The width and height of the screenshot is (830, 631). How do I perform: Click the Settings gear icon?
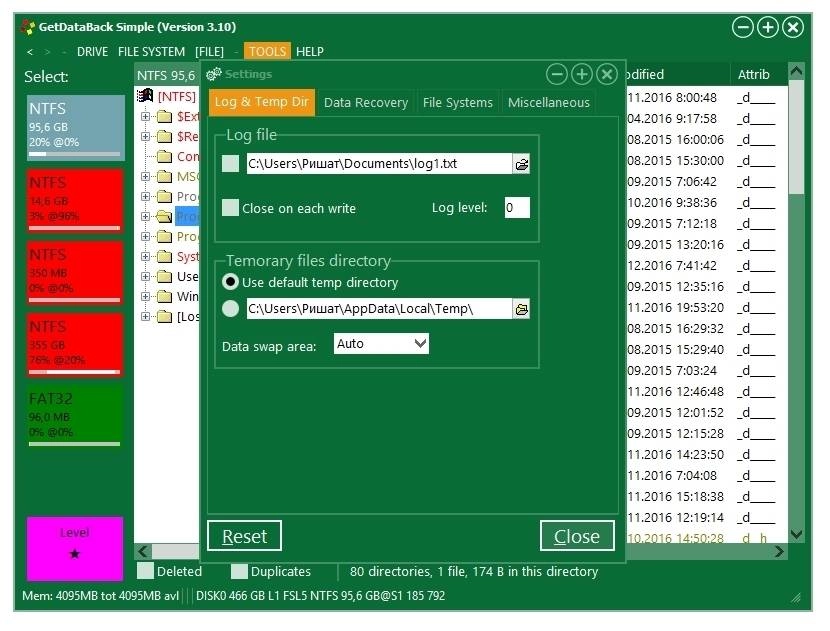(x=213, y=74)
